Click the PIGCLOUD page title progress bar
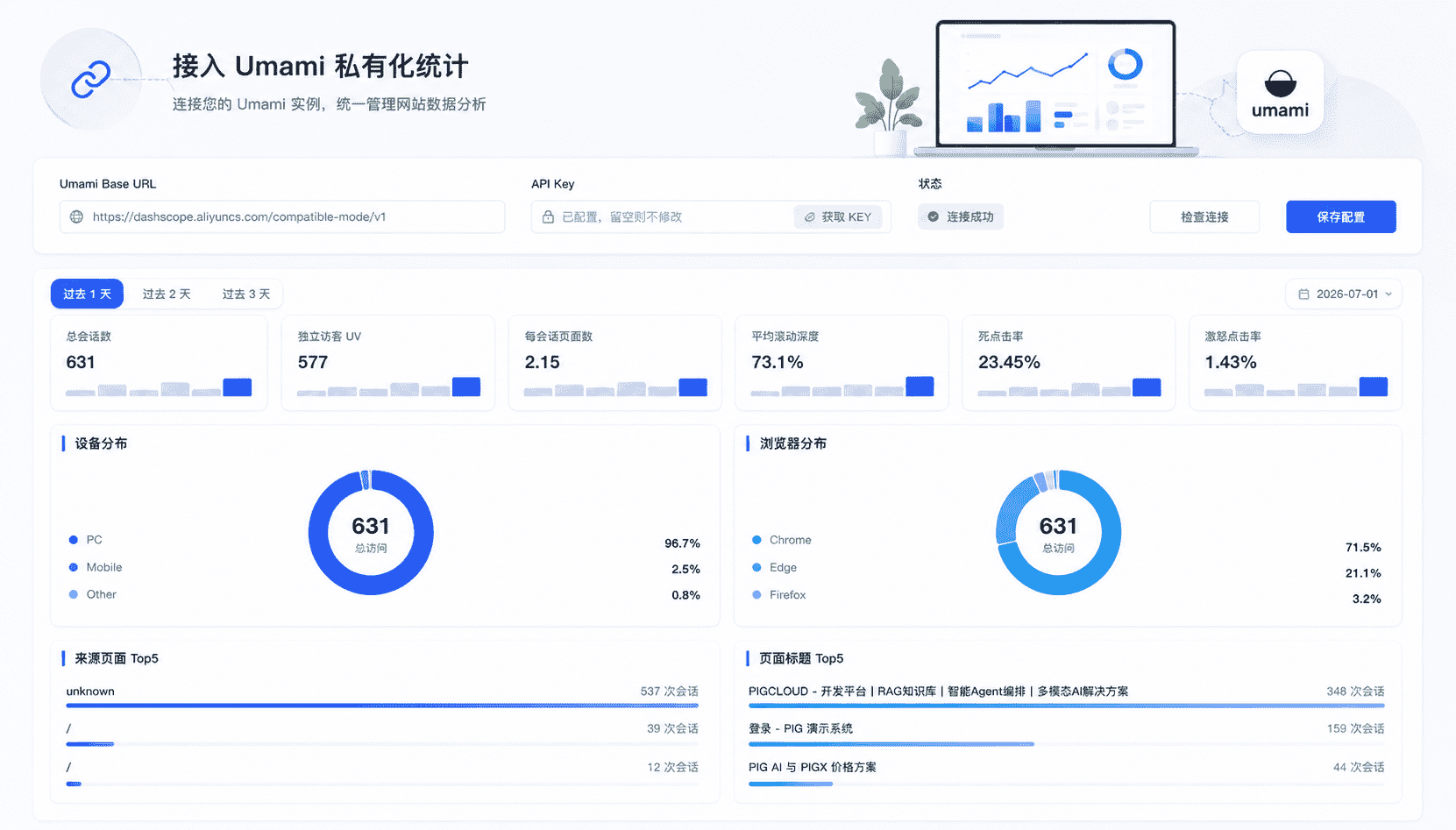This screenshot has height=830, width=1456. point(1066,706)
